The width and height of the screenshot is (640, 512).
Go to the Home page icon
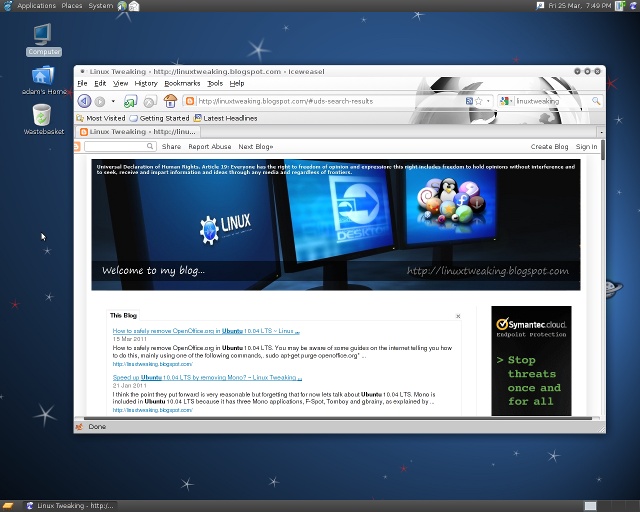170,101
